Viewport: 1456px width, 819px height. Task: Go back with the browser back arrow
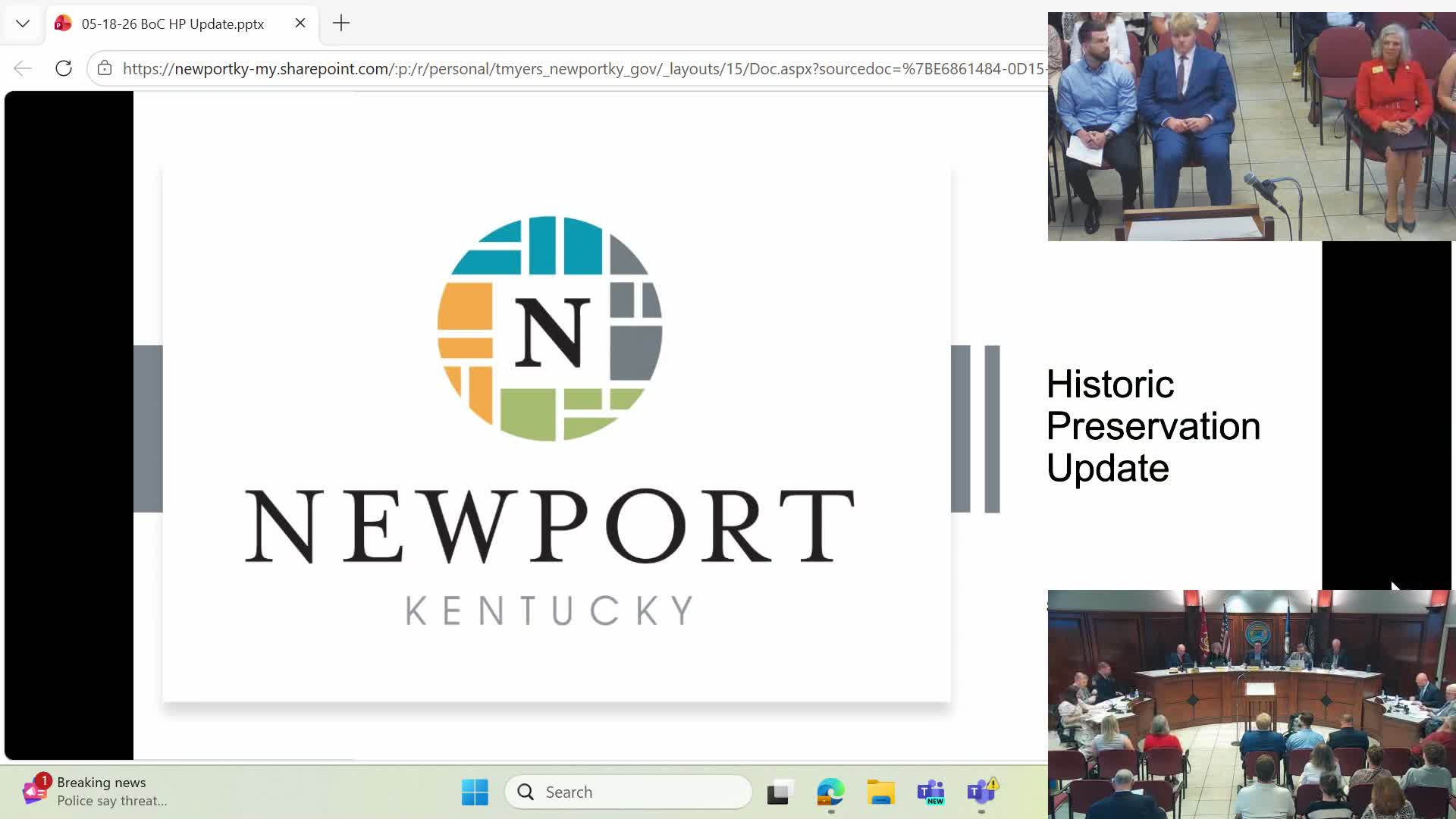[23, 68]
